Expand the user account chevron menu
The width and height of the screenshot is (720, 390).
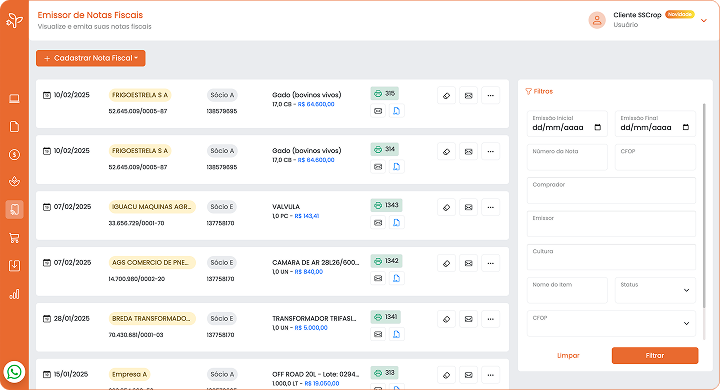703,20
